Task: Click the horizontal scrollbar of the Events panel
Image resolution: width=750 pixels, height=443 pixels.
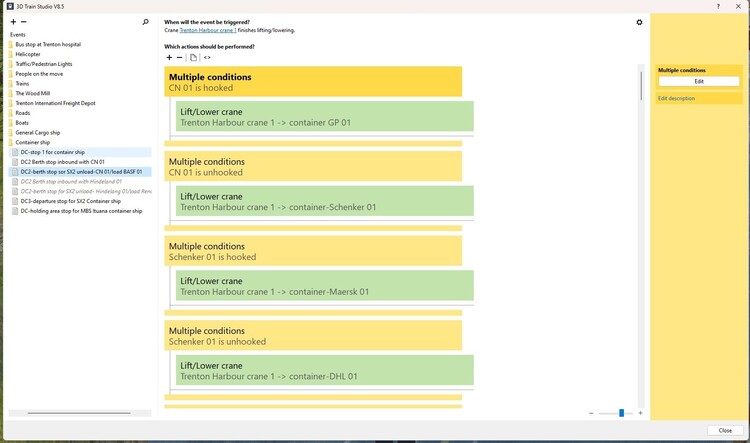Action: coord(79,413)
